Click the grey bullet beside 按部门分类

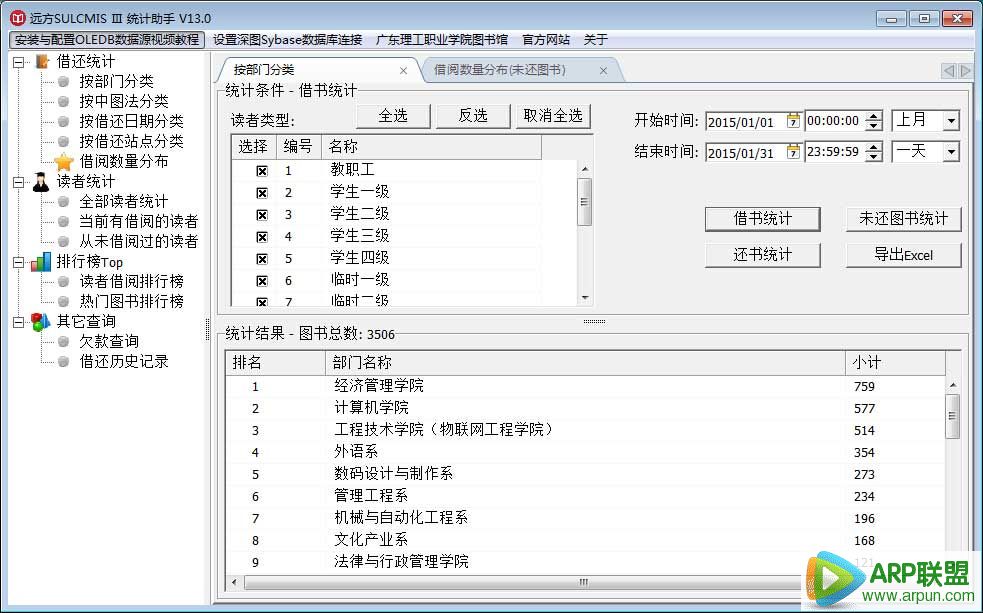point(63,81)
